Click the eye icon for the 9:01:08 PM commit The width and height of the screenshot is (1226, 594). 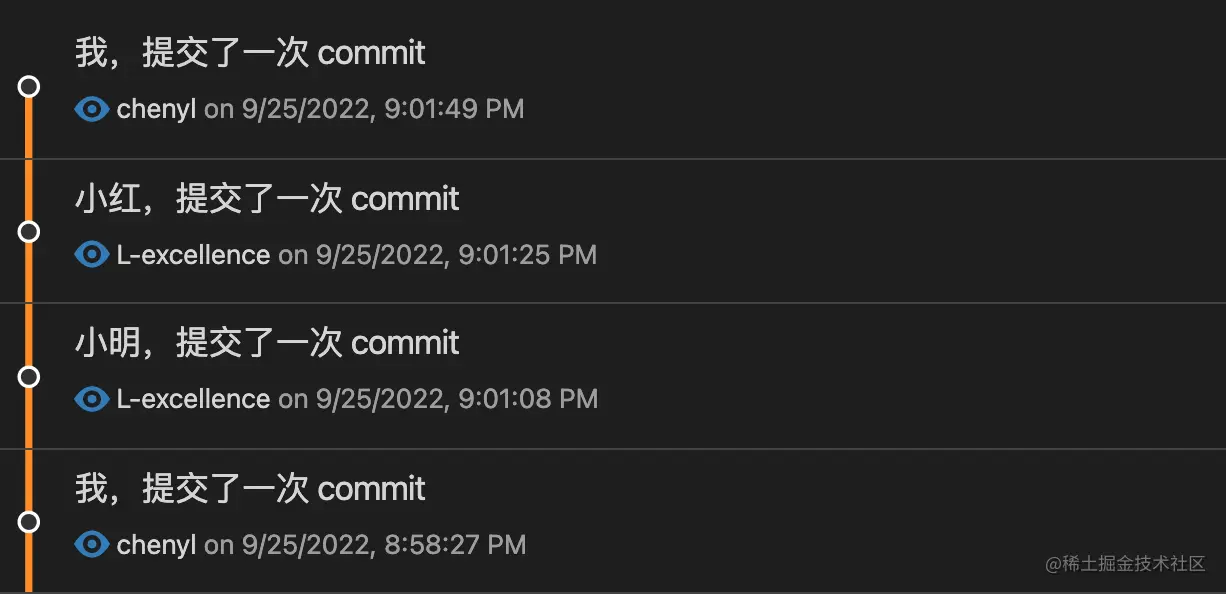click(x=92, y=399)
